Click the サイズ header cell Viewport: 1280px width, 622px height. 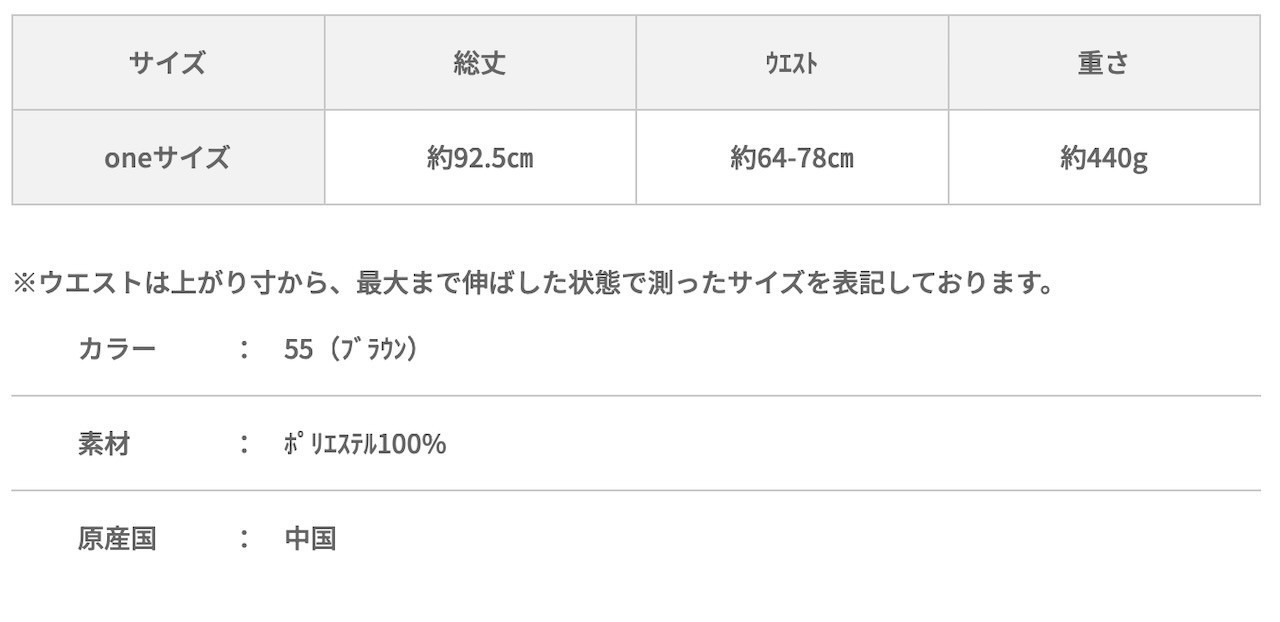click(168, 63)
